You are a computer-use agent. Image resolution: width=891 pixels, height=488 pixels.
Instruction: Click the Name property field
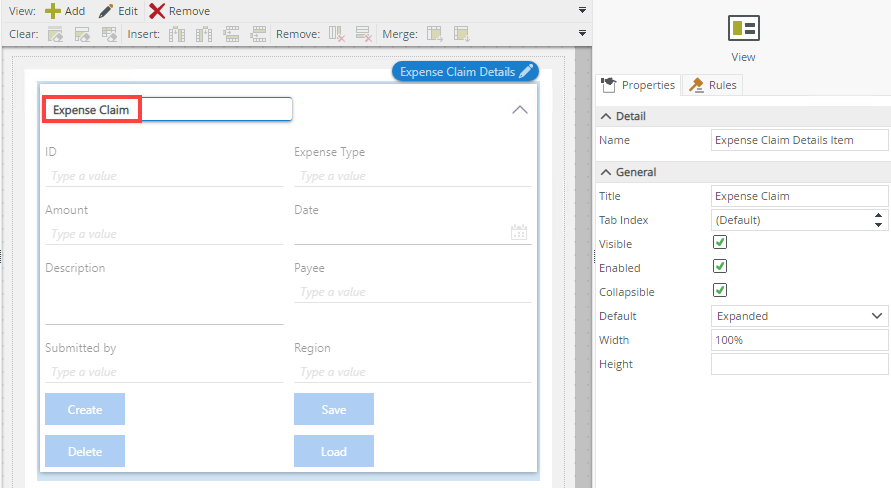(x=799, y=140)
